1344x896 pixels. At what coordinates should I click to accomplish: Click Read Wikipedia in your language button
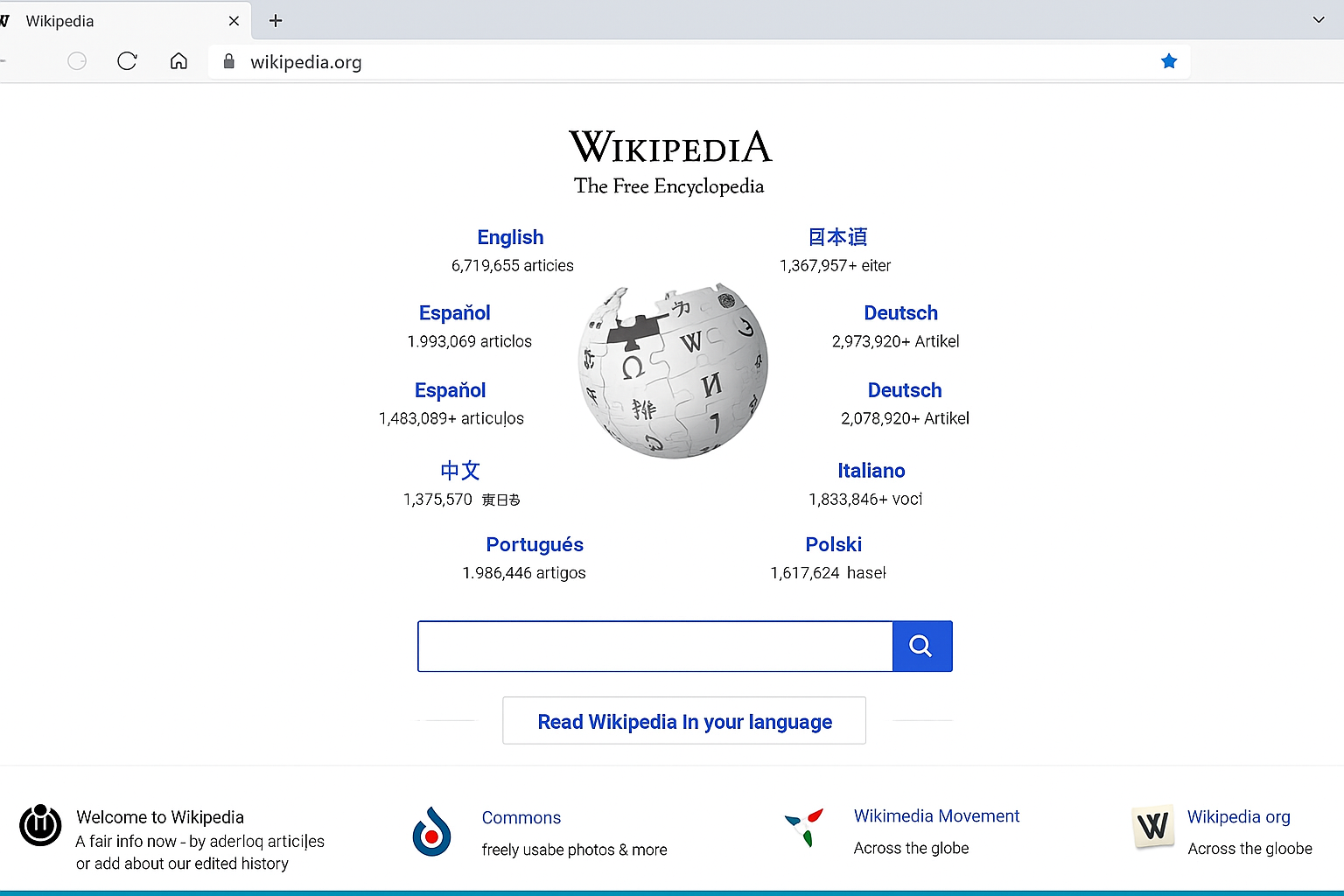[684, 721]
